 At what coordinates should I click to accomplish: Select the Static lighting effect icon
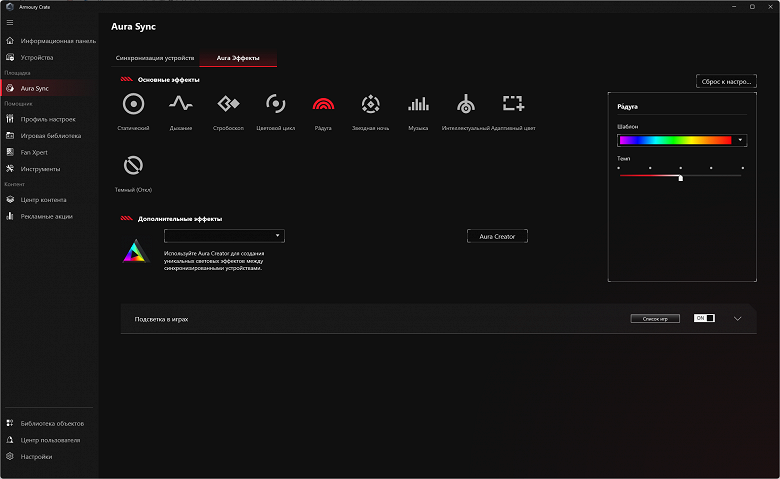click(133, 104)
